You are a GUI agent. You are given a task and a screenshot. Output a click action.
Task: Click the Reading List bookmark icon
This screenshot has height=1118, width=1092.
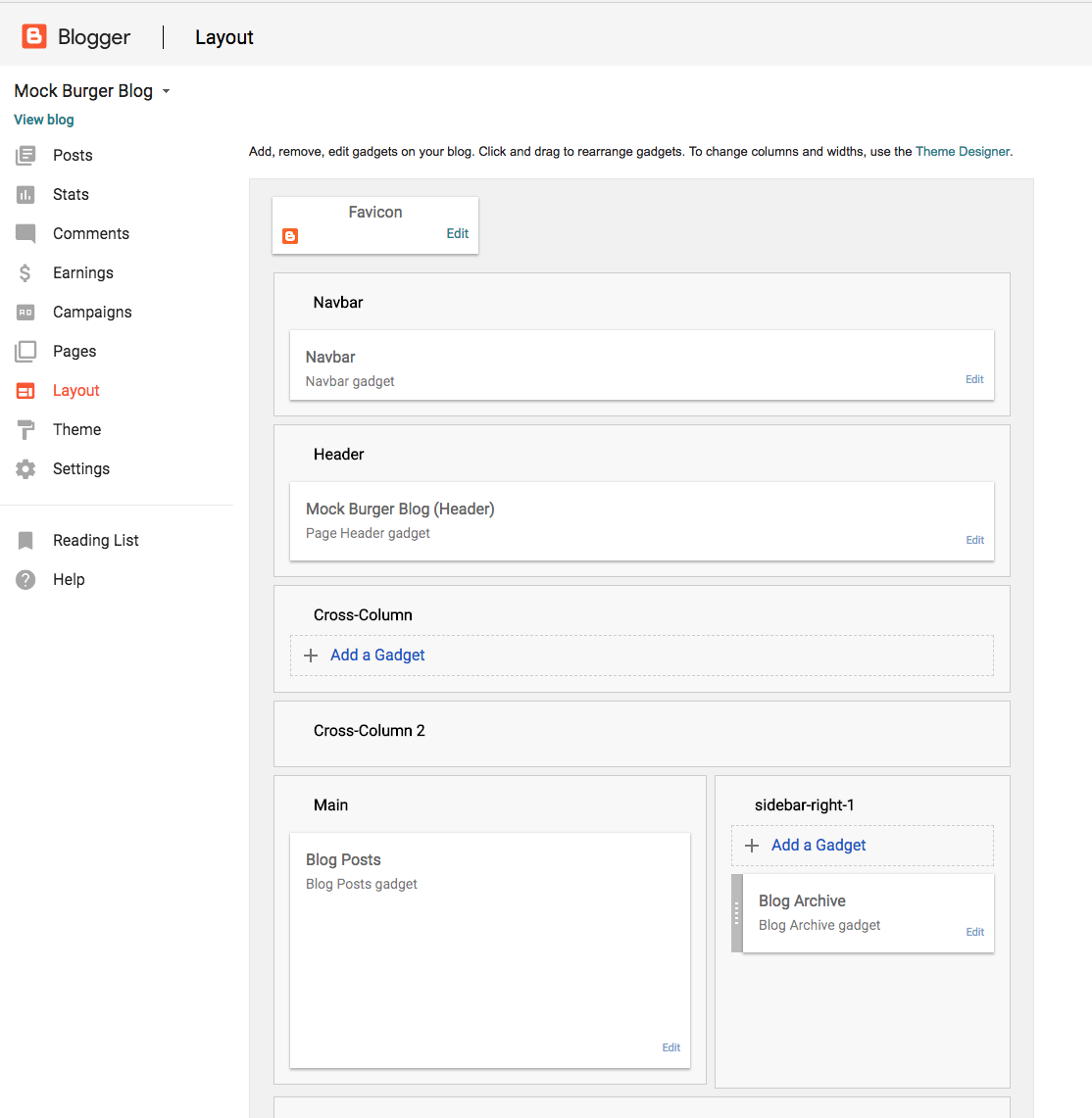[26, 540]
